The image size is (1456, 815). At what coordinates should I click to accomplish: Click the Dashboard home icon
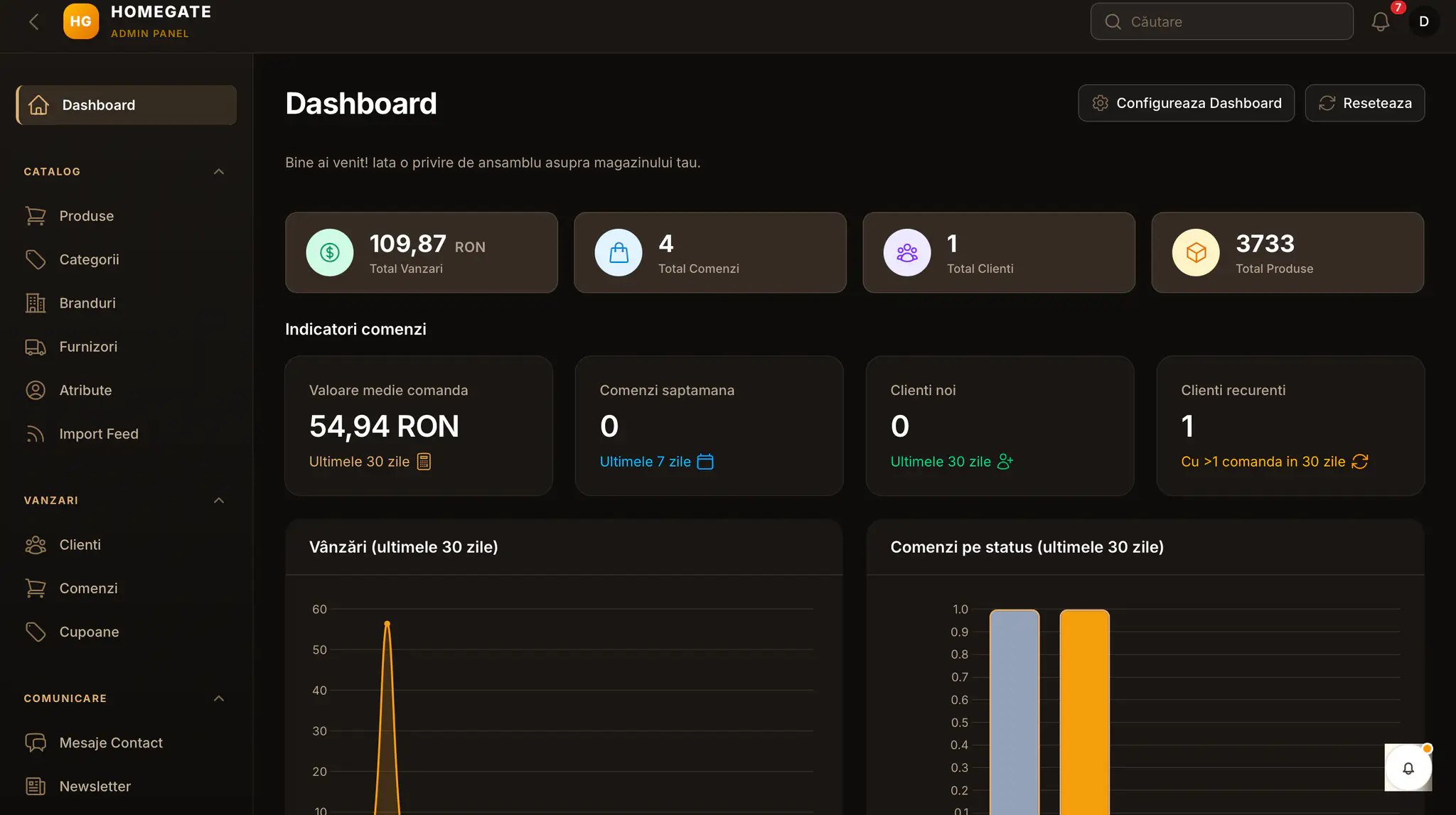pos(38,105)
